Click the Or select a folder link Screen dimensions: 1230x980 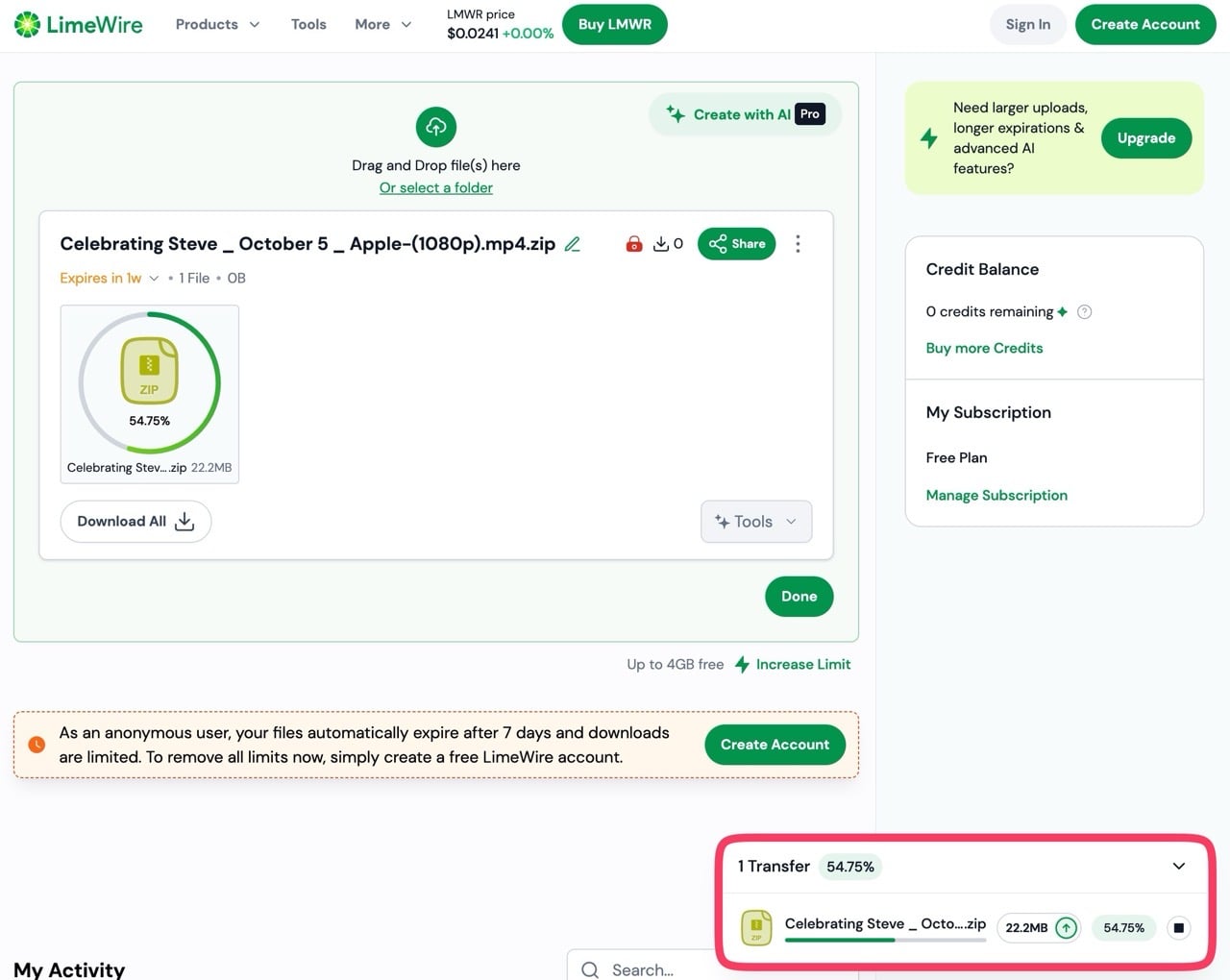pos(436,187)
